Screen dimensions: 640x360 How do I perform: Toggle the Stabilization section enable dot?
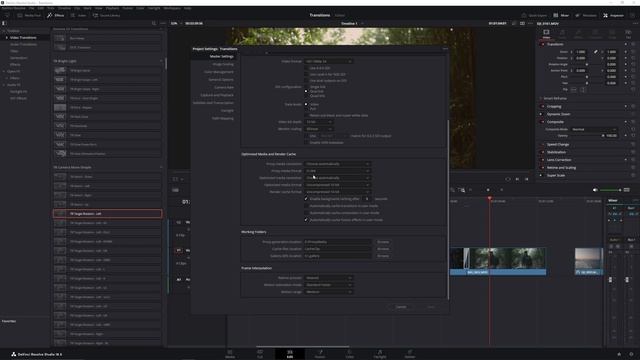tap(543, 152)
